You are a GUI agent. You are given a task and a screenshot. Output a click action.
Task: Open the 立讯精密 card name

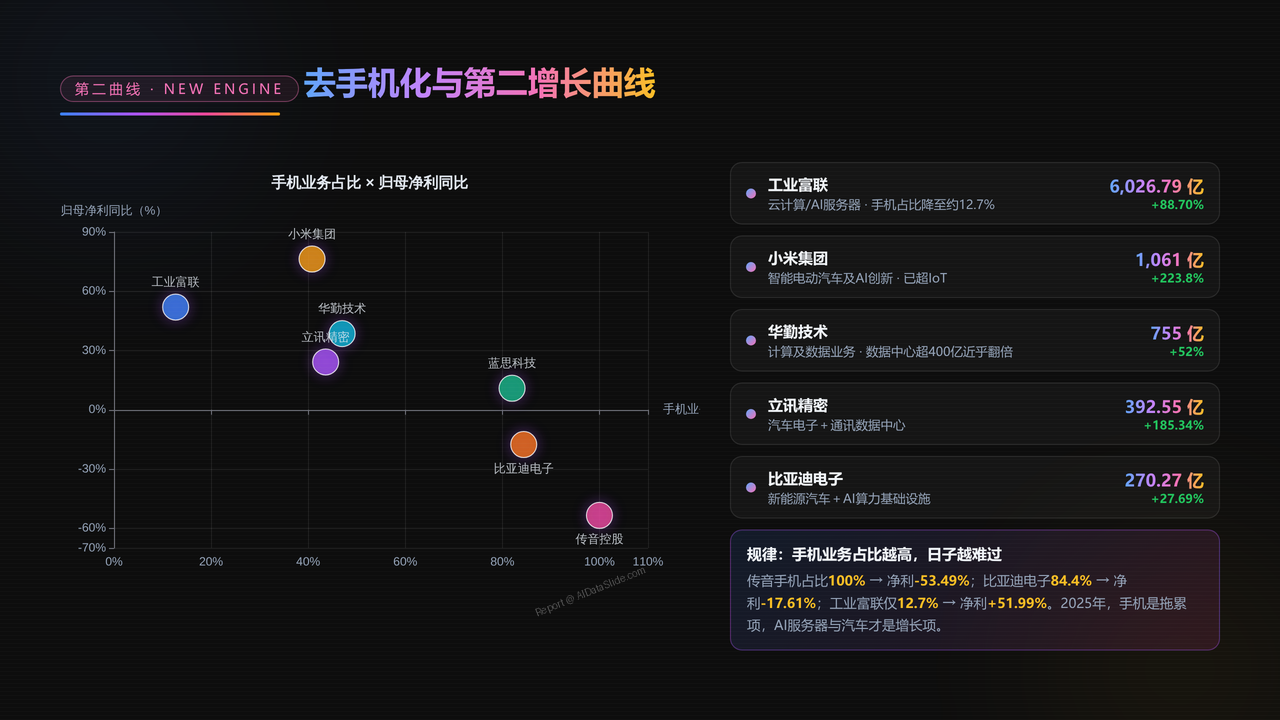click(x=798, y=406)
